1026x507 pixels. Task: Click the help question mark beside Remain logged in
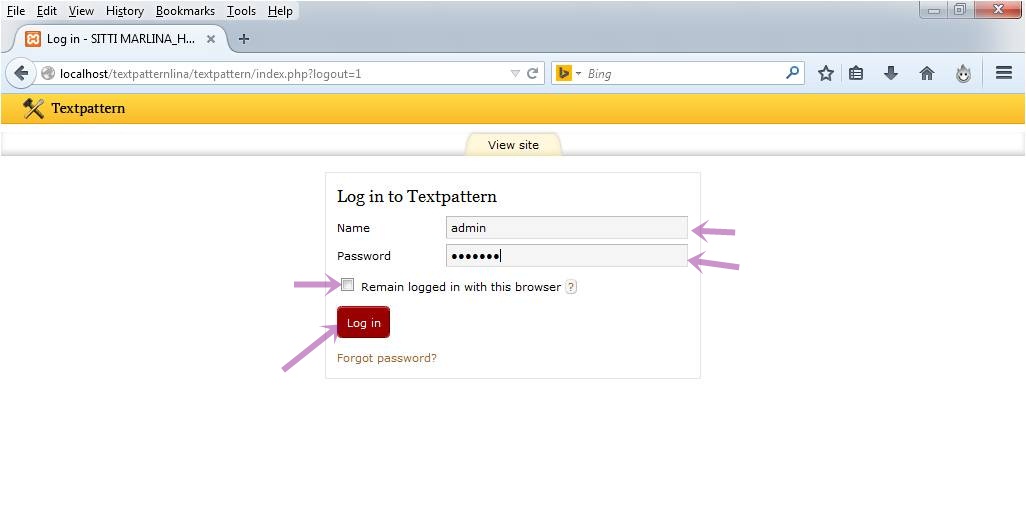(571, 287)
